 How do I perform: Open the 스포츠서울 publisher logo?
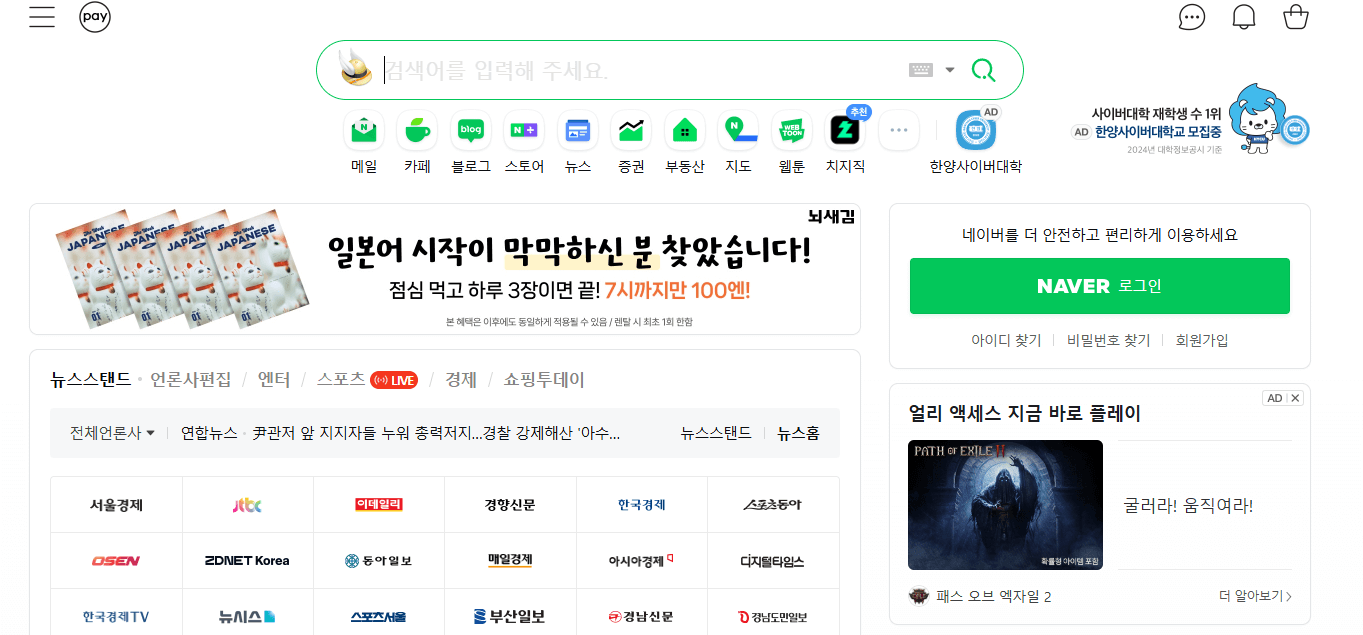pyautogui.click(x=379, y=616)
